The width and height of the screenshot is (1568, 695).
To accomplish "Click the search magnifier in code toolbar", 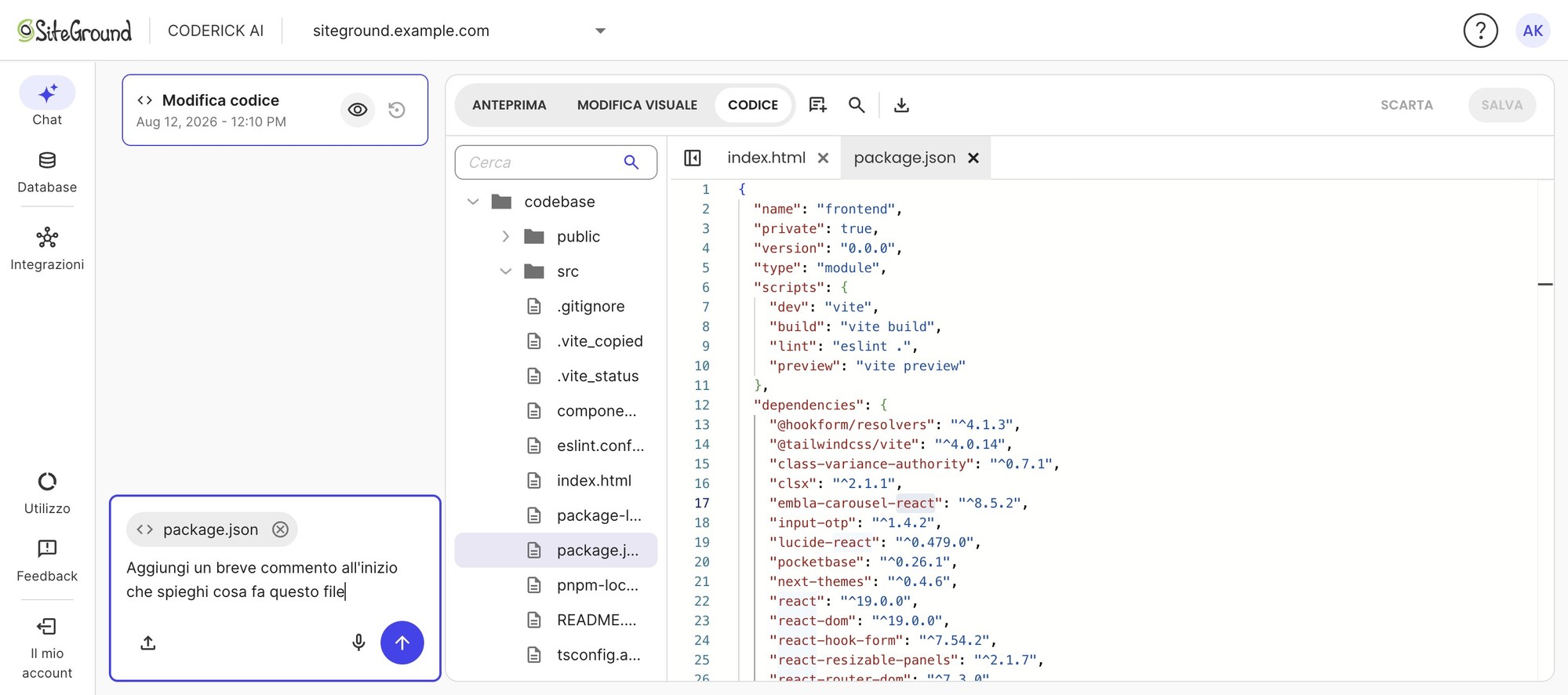I will pyautogui.click(x=857, y=104).
